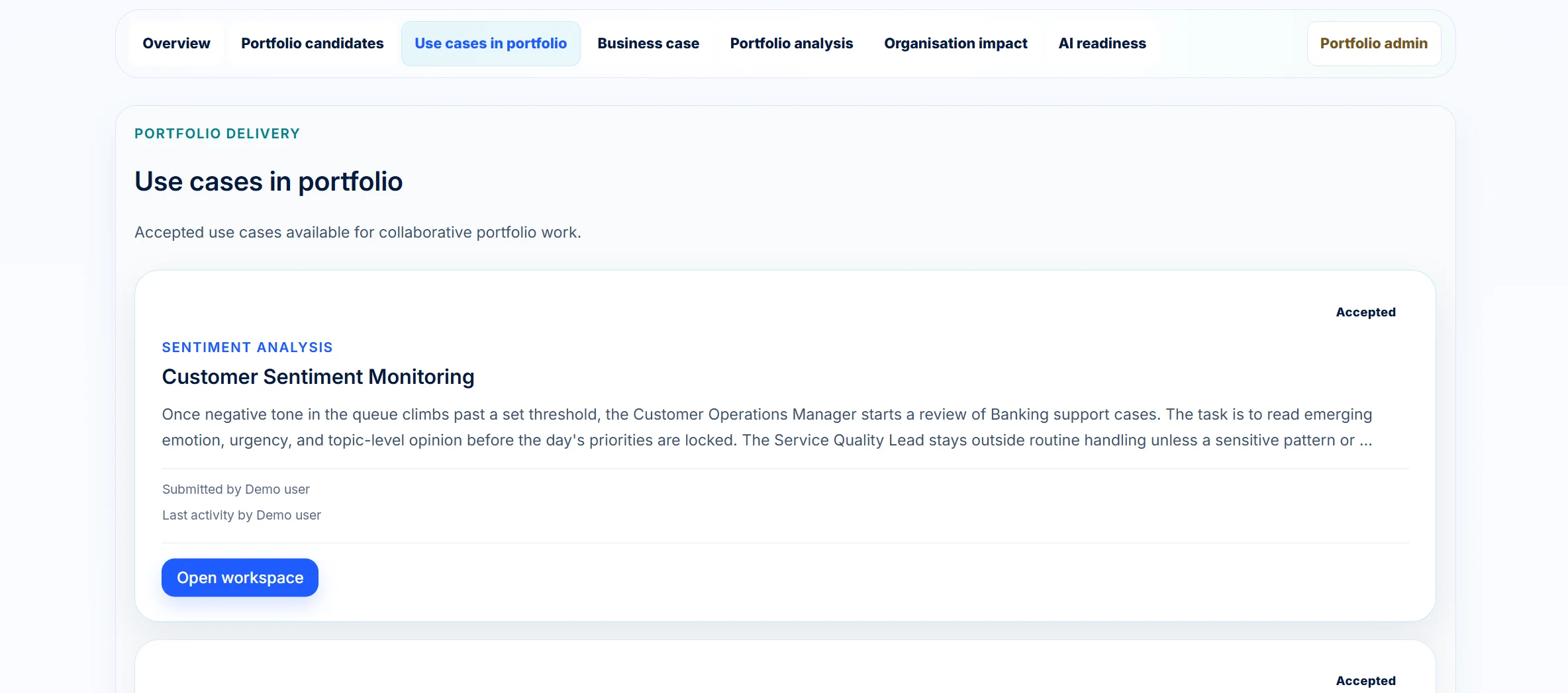Click the SENTIMENT ANALYSIS category label
This screenshot has height=693, width=1568.
click(x=247, y=347)
